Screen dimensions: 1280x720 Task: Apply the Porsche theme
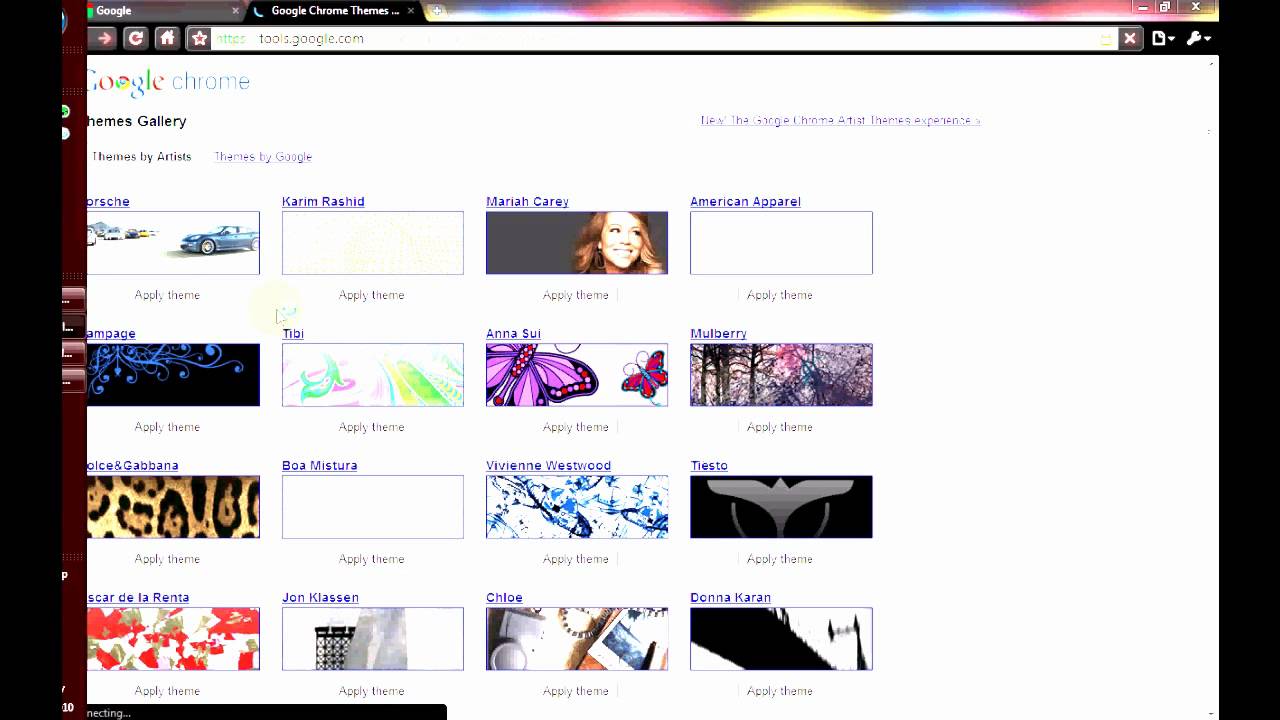[x=167, y=295]
